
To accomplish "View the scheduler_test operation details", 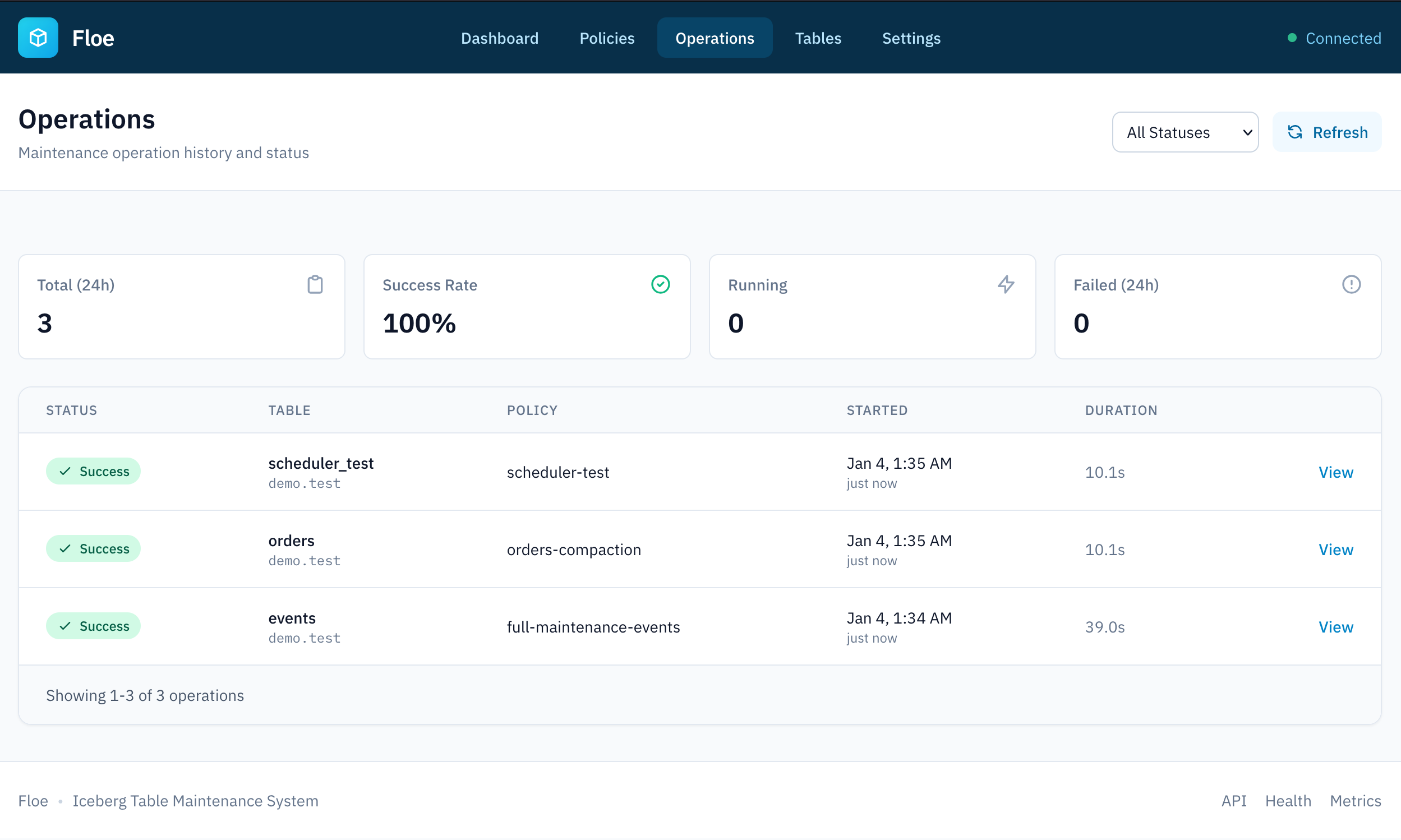I will pos(1335,473).
